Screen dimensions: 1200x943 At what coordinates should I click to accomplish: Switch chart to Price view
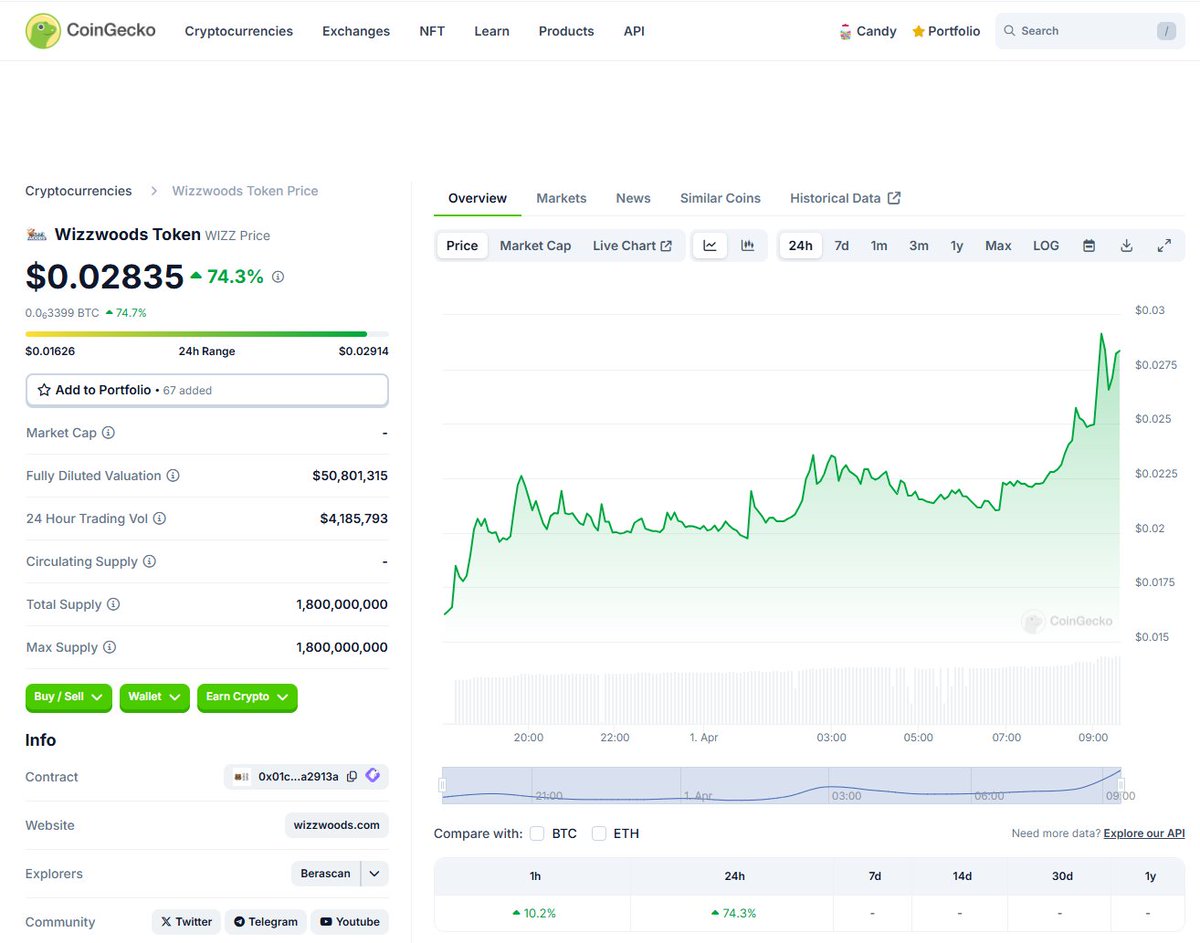tap(462, 245)
